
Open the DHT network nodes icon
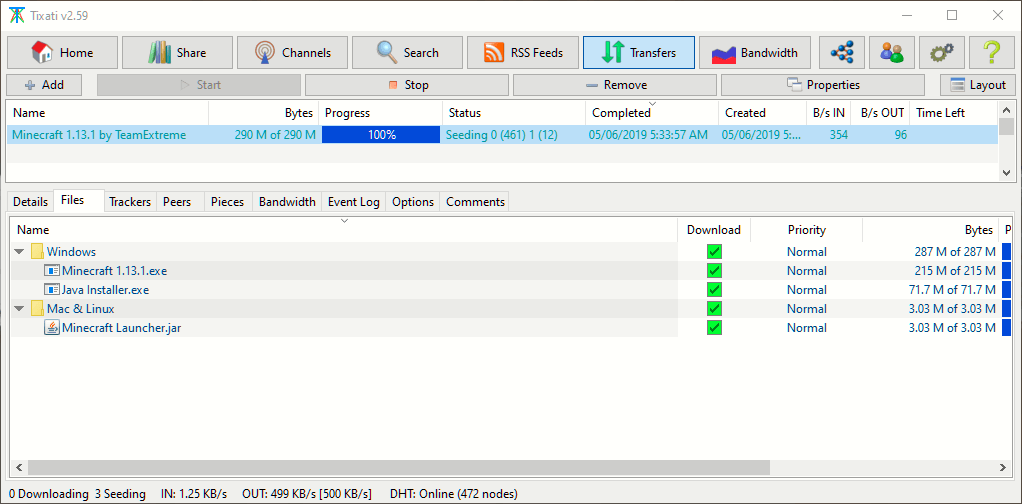tap(841, 53)
